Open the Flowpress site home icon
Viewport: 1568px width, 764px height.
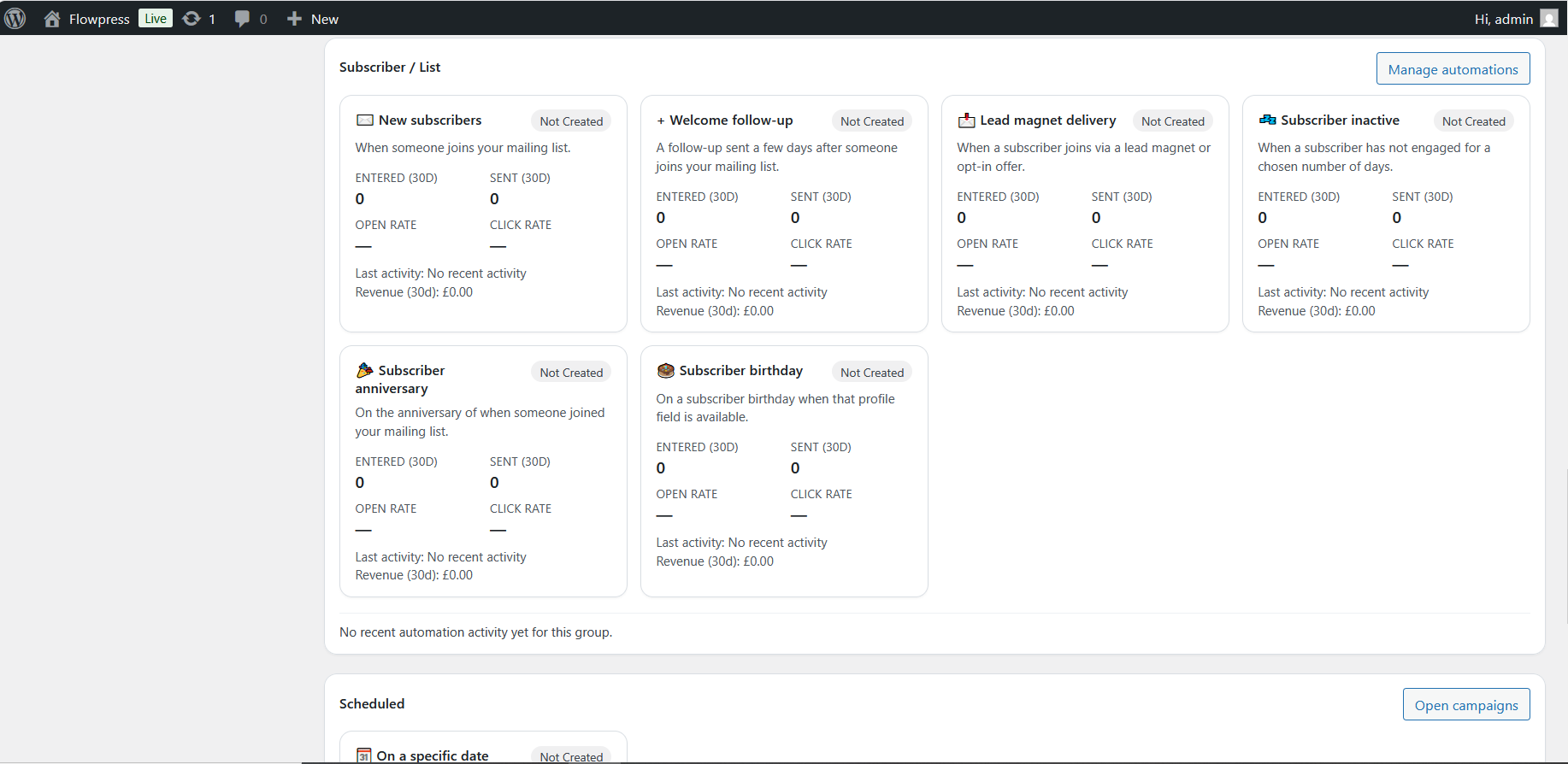(x=52, y=19)
